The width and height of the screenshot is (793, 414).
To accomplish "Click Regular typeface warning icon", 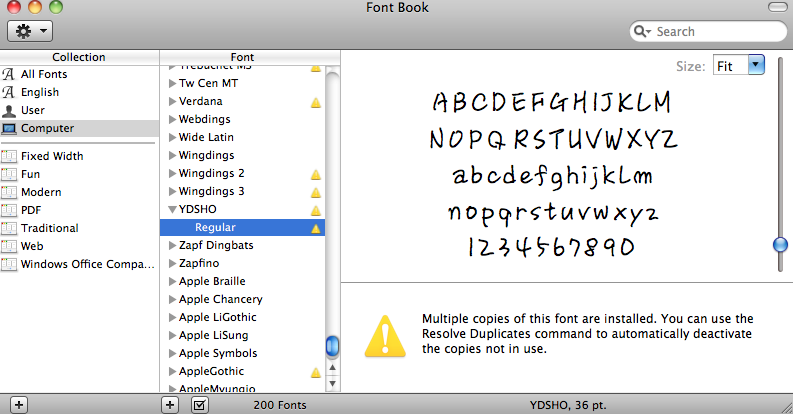I will [316, 228].
